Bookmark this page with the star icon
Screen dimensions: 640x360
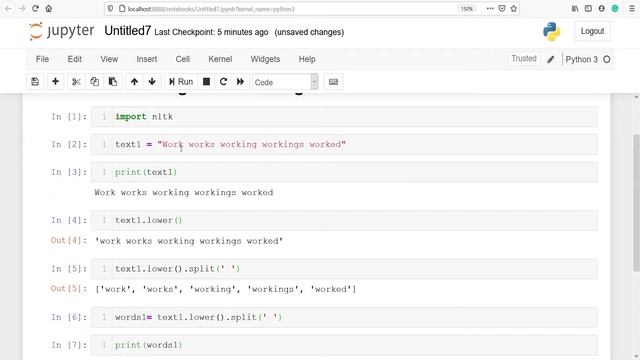pos(513,9)
